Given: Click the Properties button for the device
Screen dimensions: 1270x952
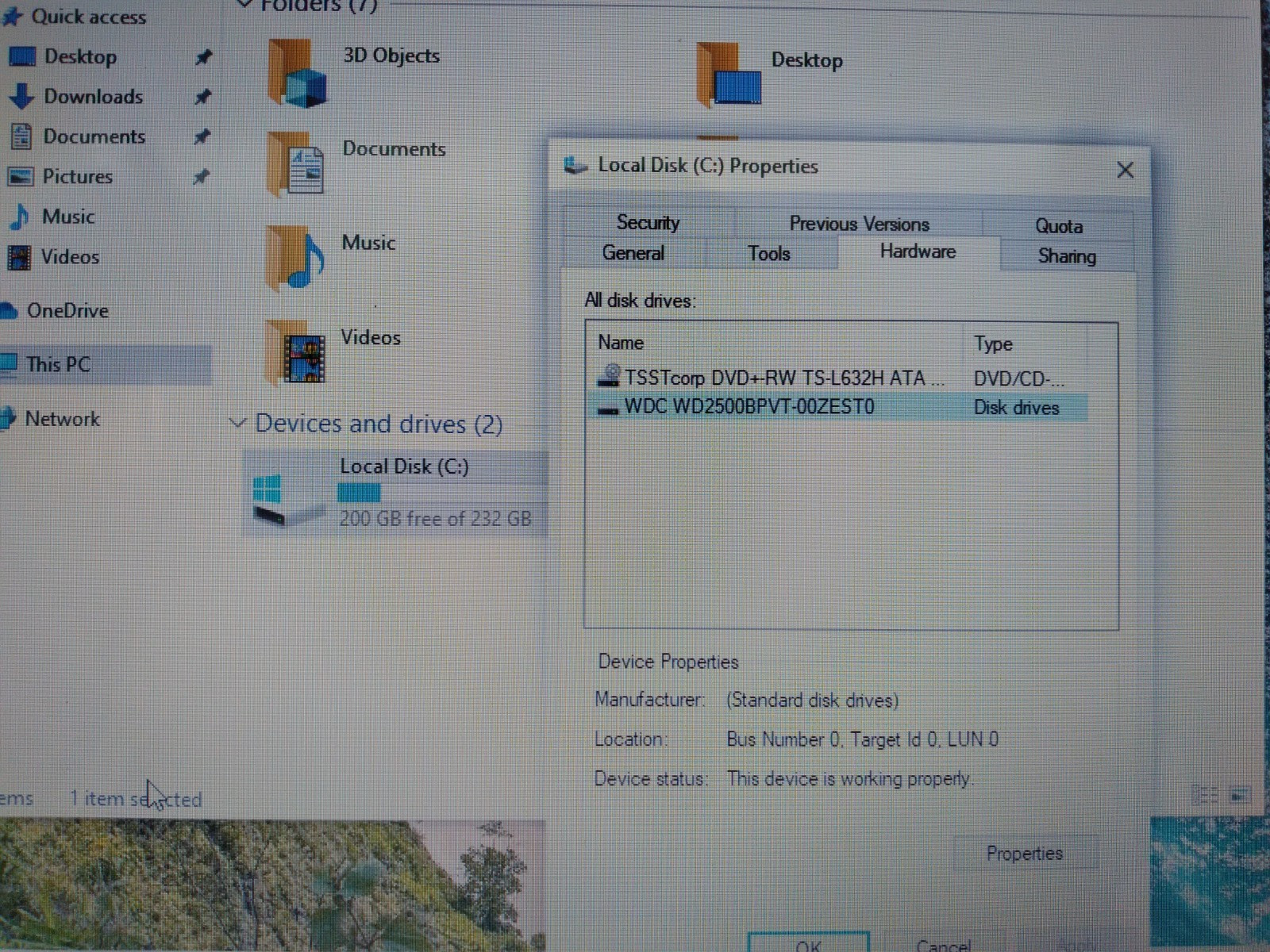Looking at the screenshot, I should tap(1025, 854).
